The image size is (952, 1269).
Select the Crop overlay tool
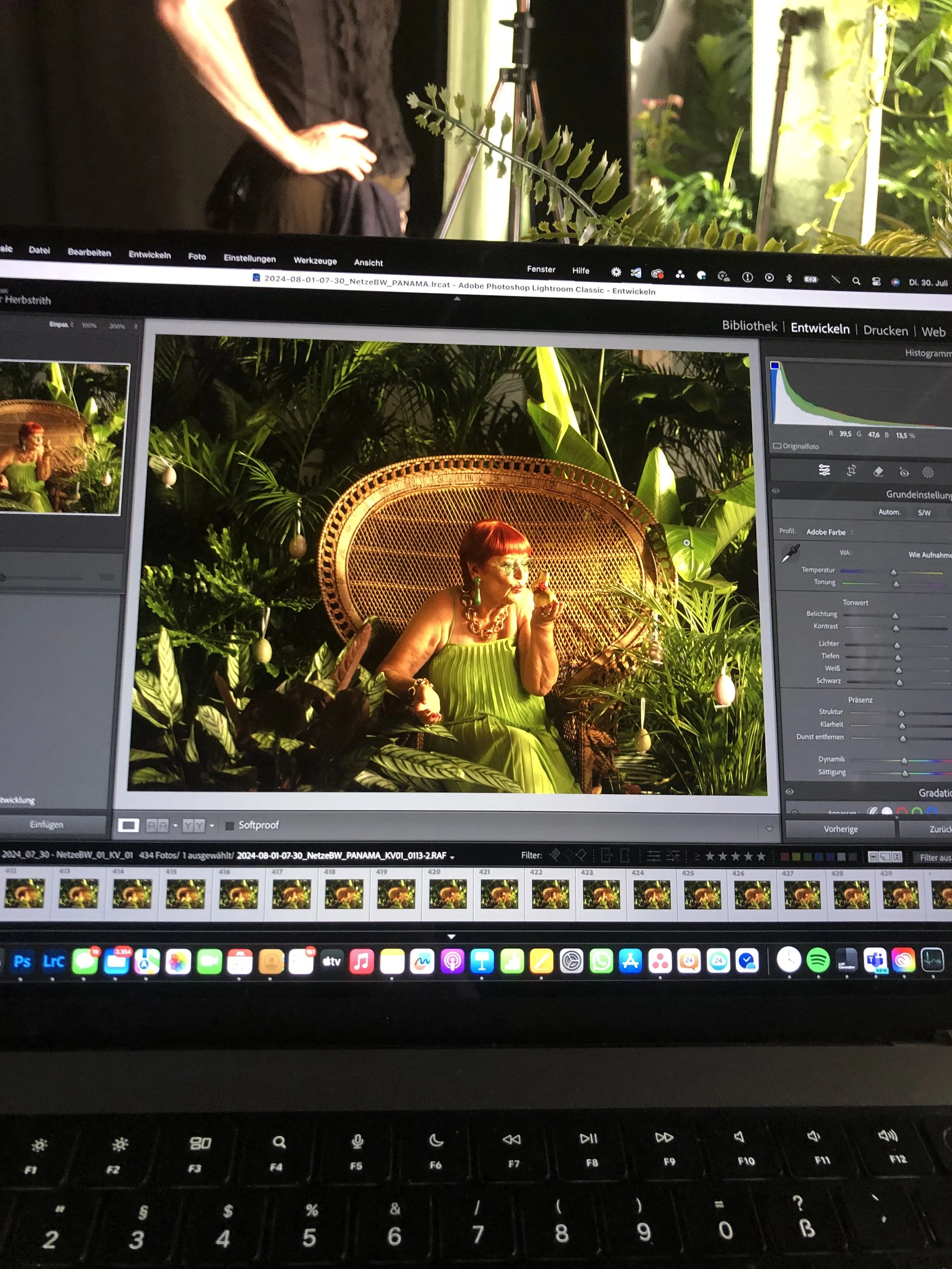[851, 471]
